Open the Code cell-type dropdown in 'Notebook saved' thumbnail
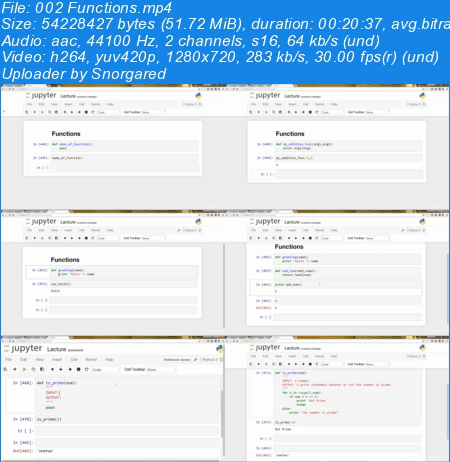The width and height of the screenshot is (450, 462). [x=106, y=369]
